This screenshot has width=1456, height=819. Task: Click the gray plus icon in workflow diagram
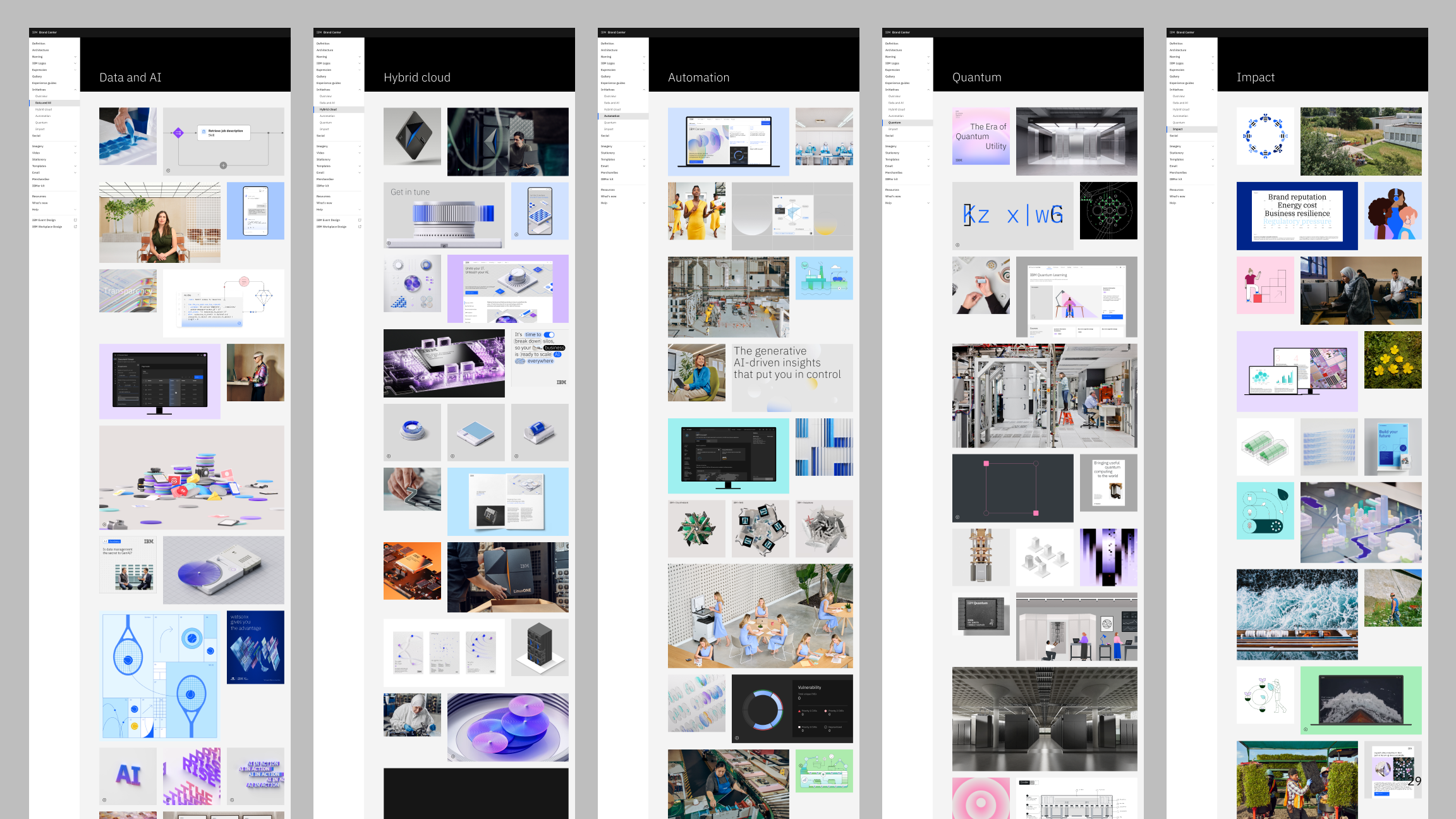[x=223, y=166]
